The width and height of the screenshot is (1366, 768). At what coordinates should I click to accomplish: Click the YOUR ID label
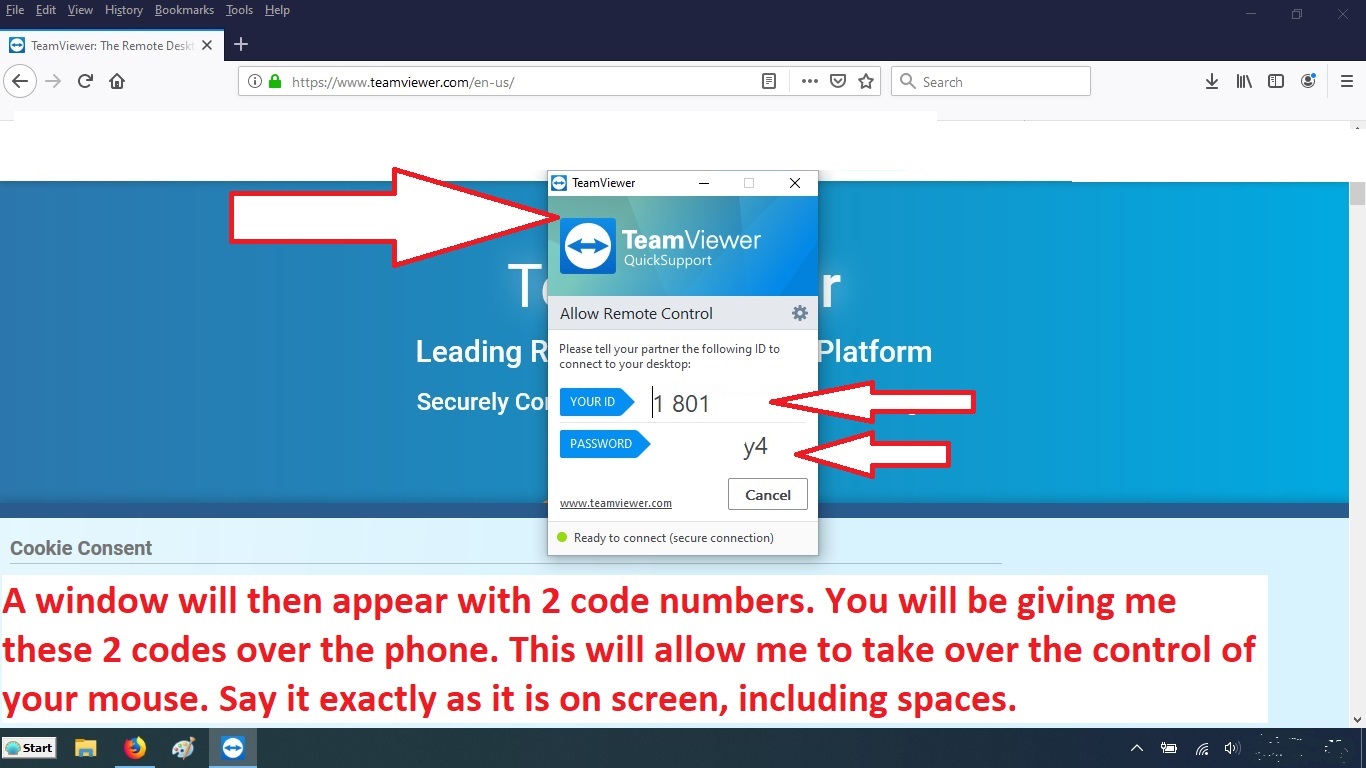[x=596, y=402]
